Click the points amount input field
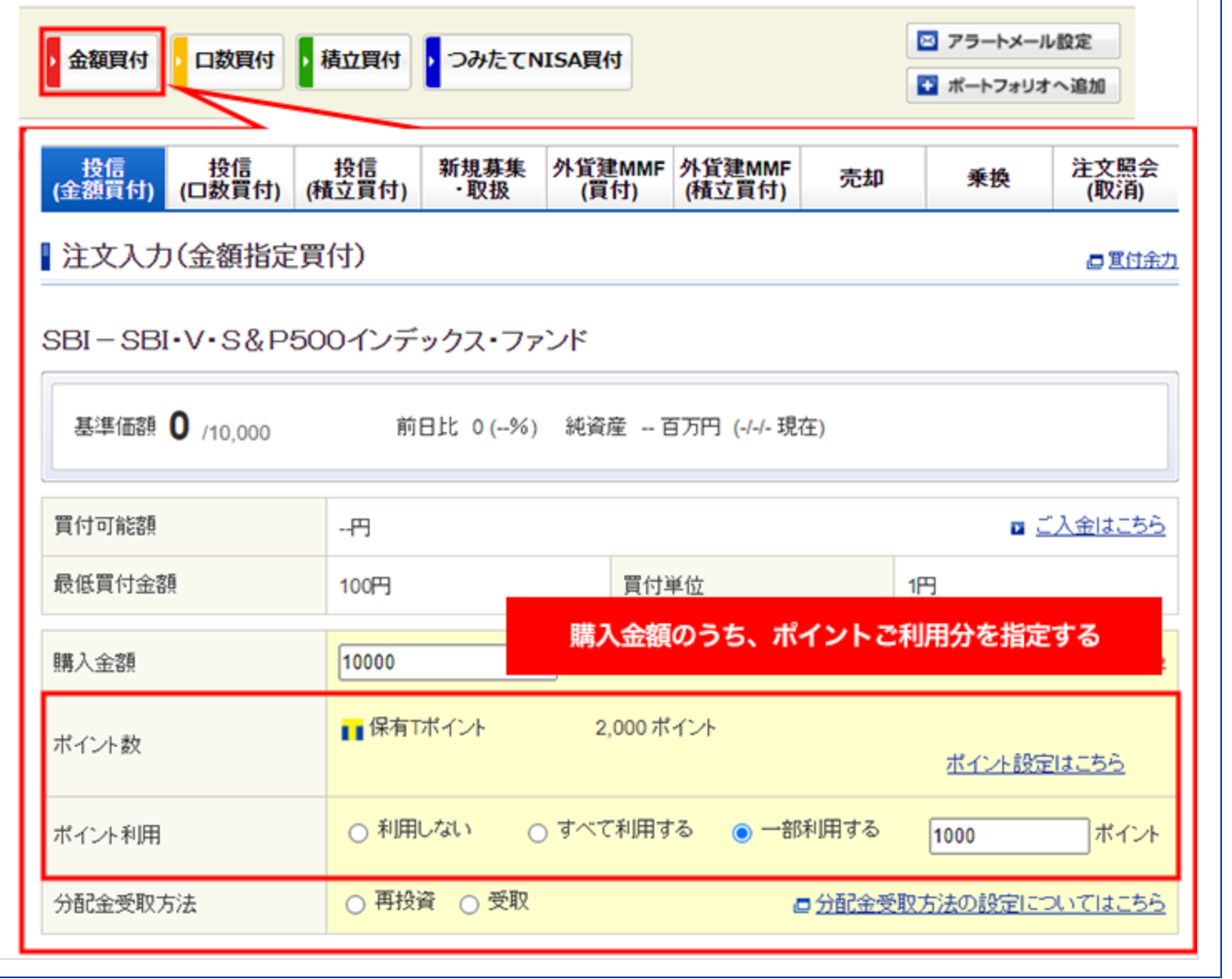This screenshot has width=1232, height=979. coord(1009,836)
